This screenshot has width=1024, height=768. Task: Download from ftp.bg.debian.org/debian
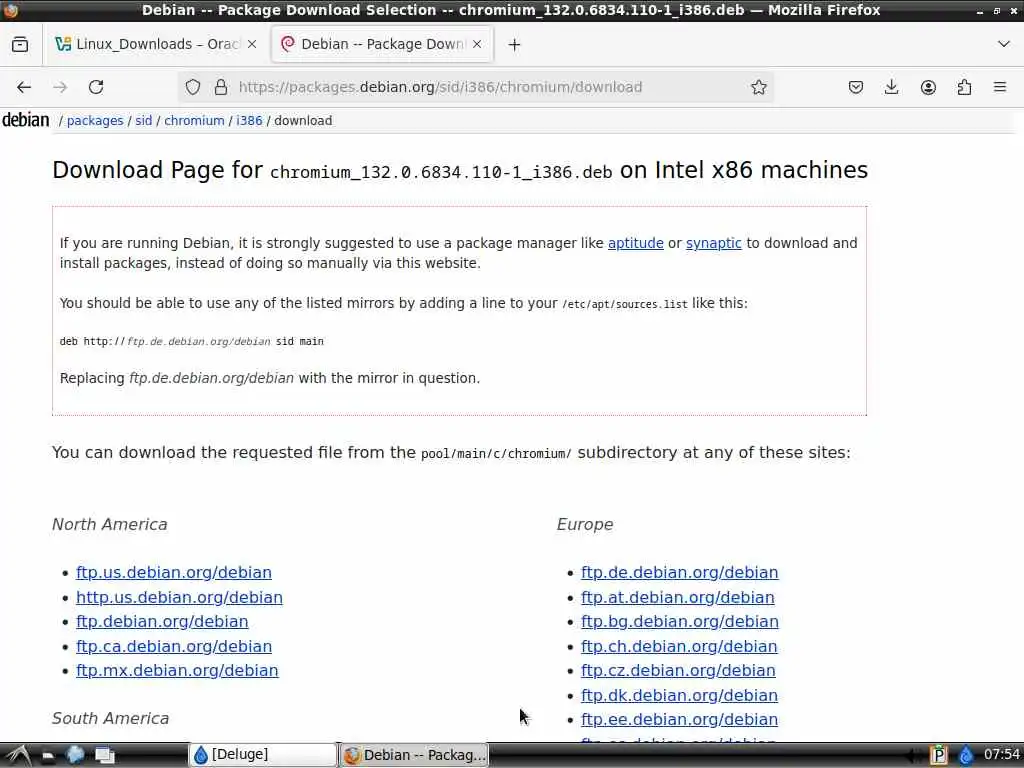[x=679, y=621]
